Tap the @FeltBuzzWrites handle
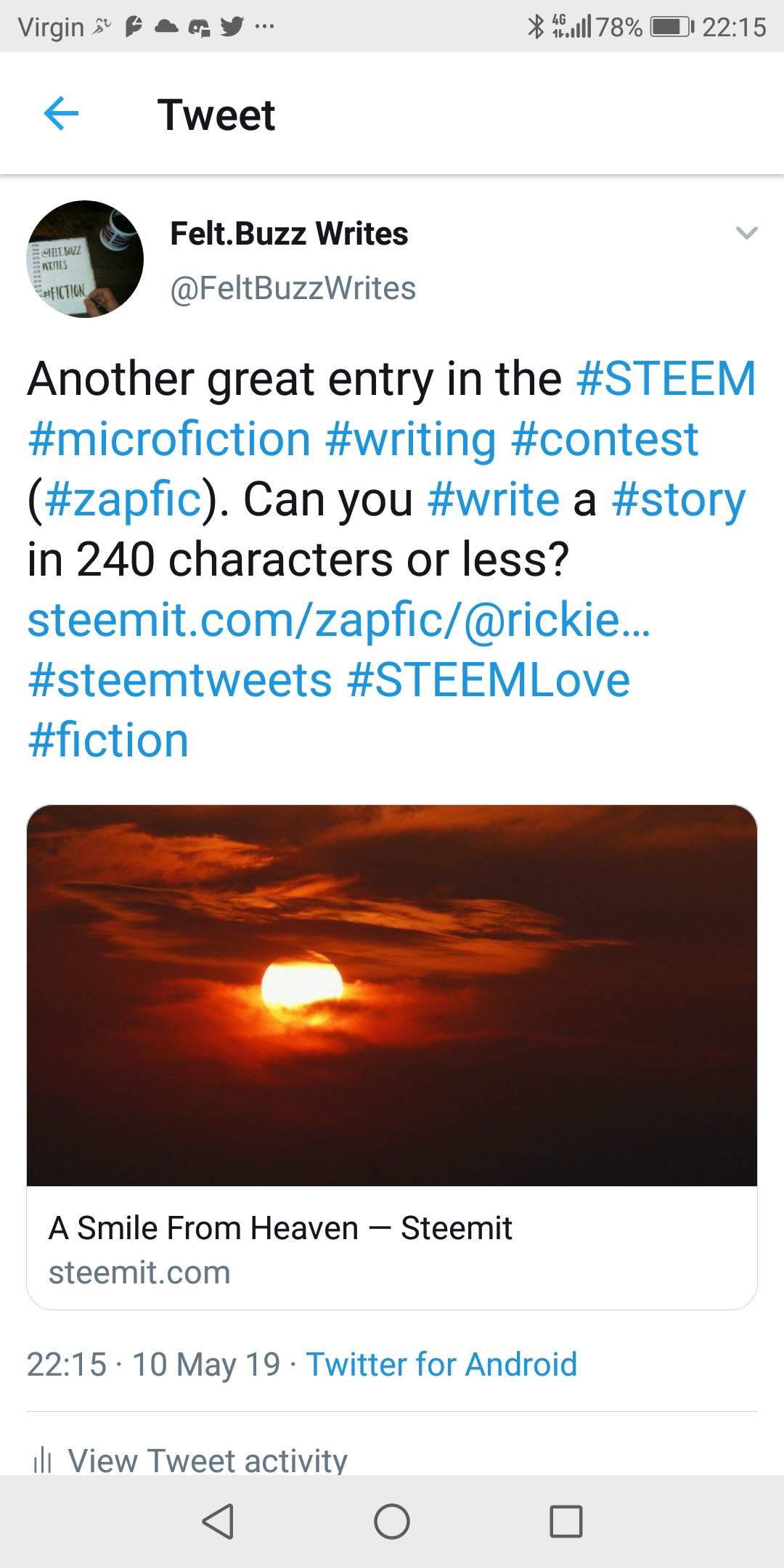 click(293, 288)
